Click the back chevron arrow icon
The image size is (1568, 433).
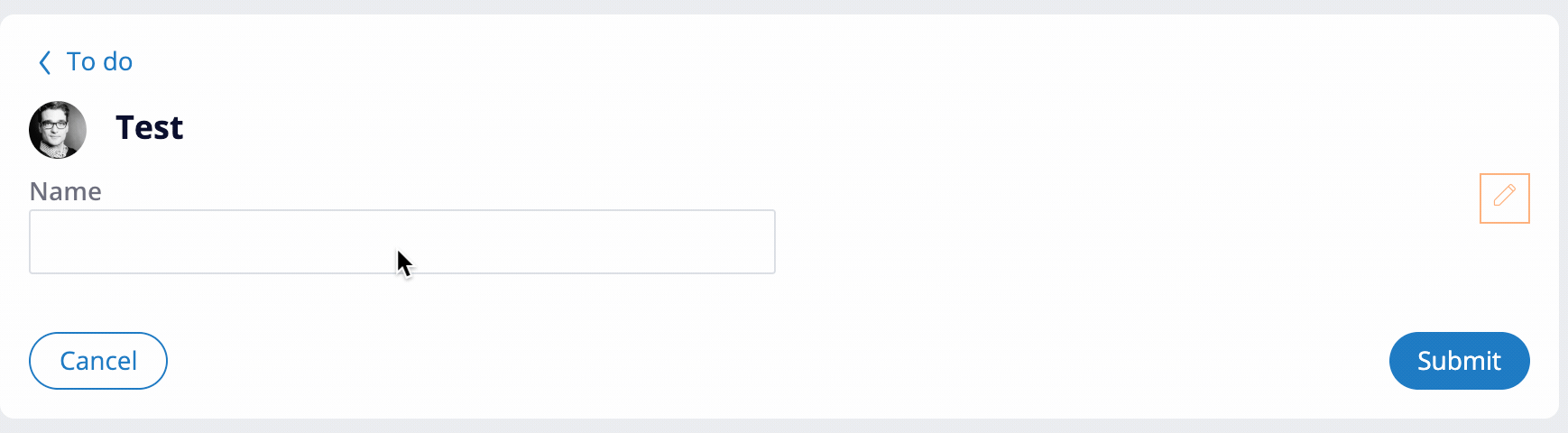coord(44,62)
